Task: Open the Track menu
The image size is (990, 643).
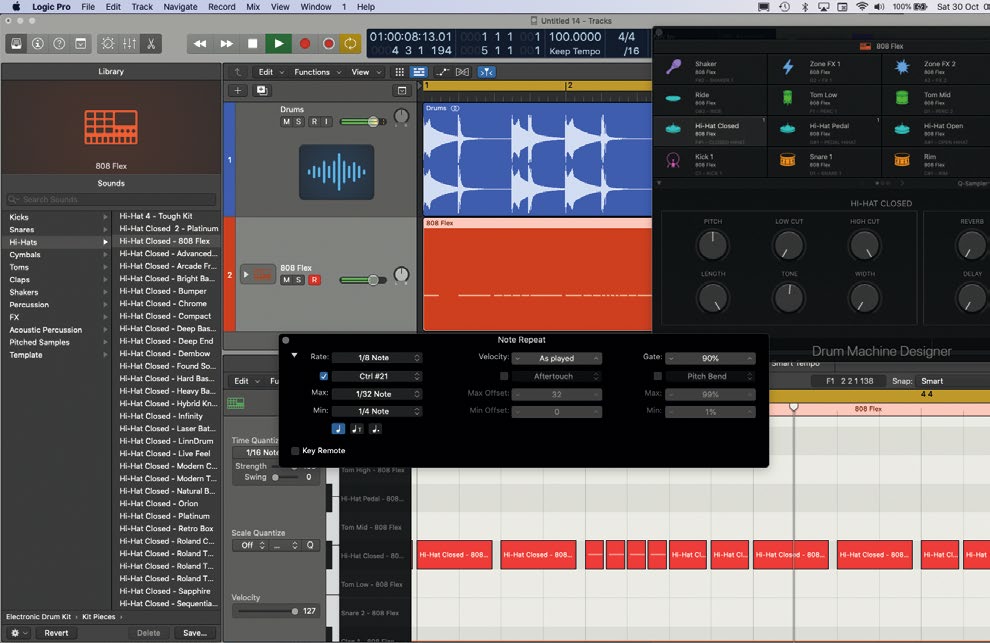Action: [x=142, y=7]
